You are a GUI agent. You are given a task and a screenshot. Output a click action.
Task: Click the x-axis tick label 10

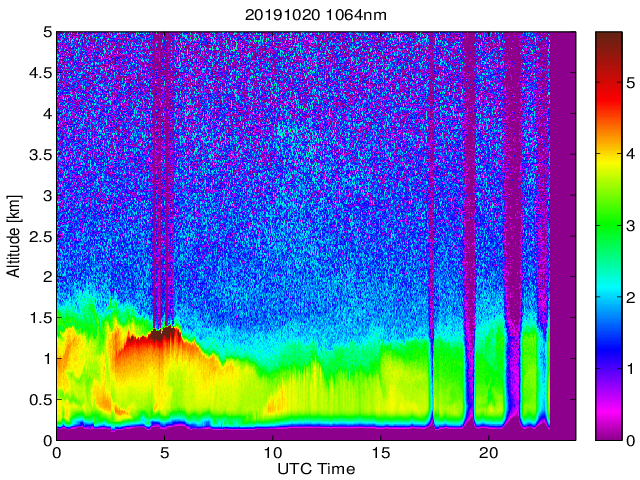point(272,453)
